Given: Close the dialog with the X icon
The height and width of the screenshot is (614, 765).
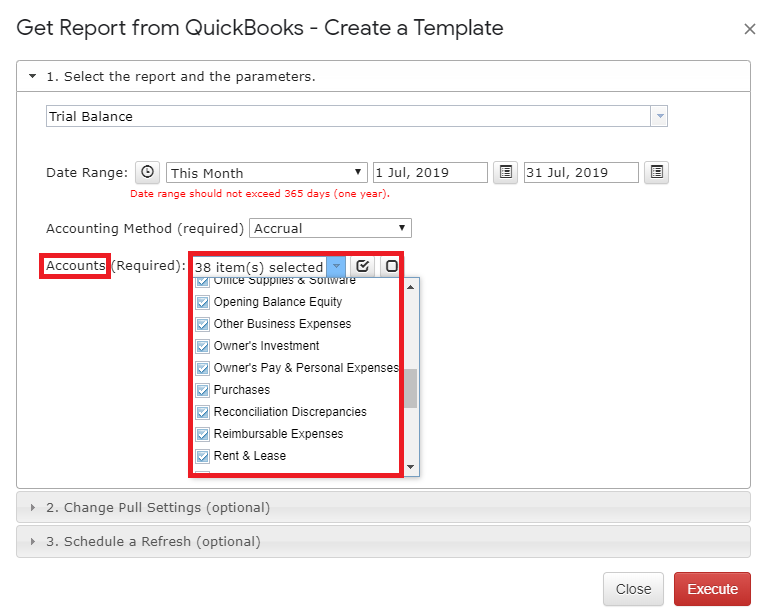Looking at the screenshot, I should (749, 29).
